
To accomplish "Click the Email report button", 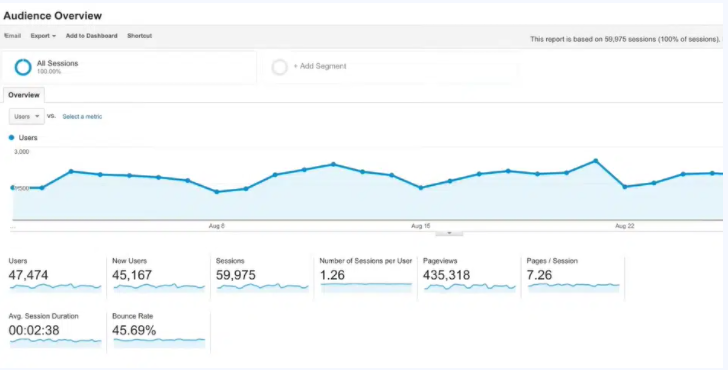I will click(x=13, y=36).
